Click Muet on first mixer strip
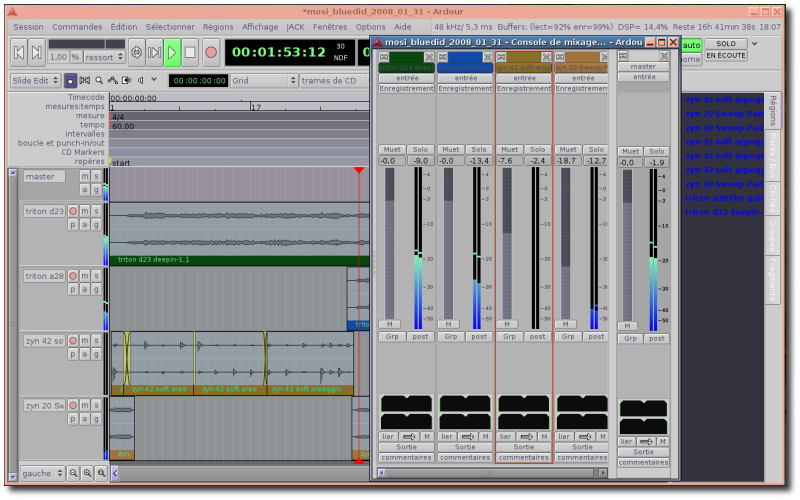This screenshot has height=500, width=800. [392, 149]
